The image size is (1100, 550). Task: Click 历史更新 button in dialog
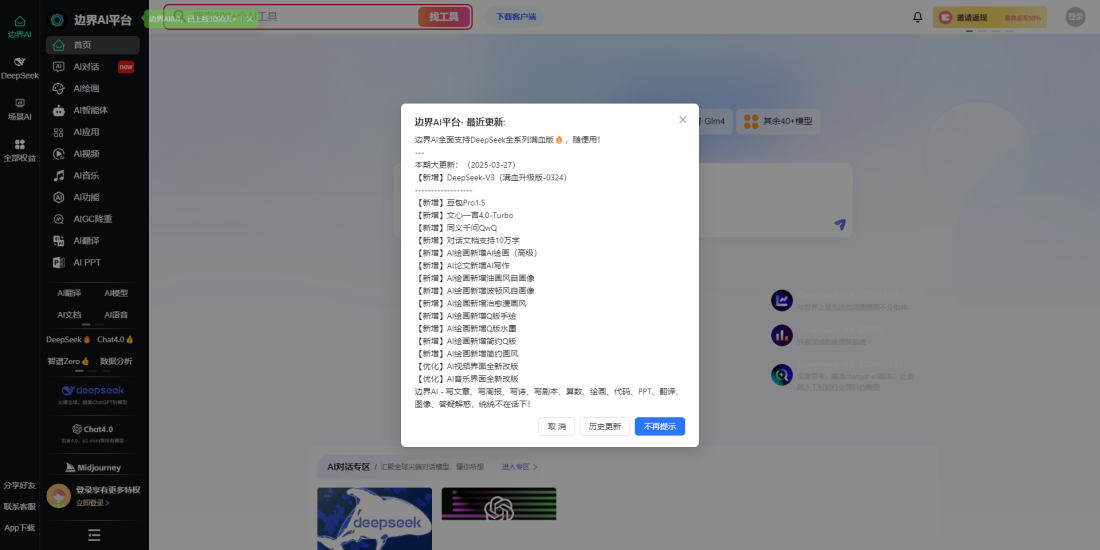coord(605,427)
